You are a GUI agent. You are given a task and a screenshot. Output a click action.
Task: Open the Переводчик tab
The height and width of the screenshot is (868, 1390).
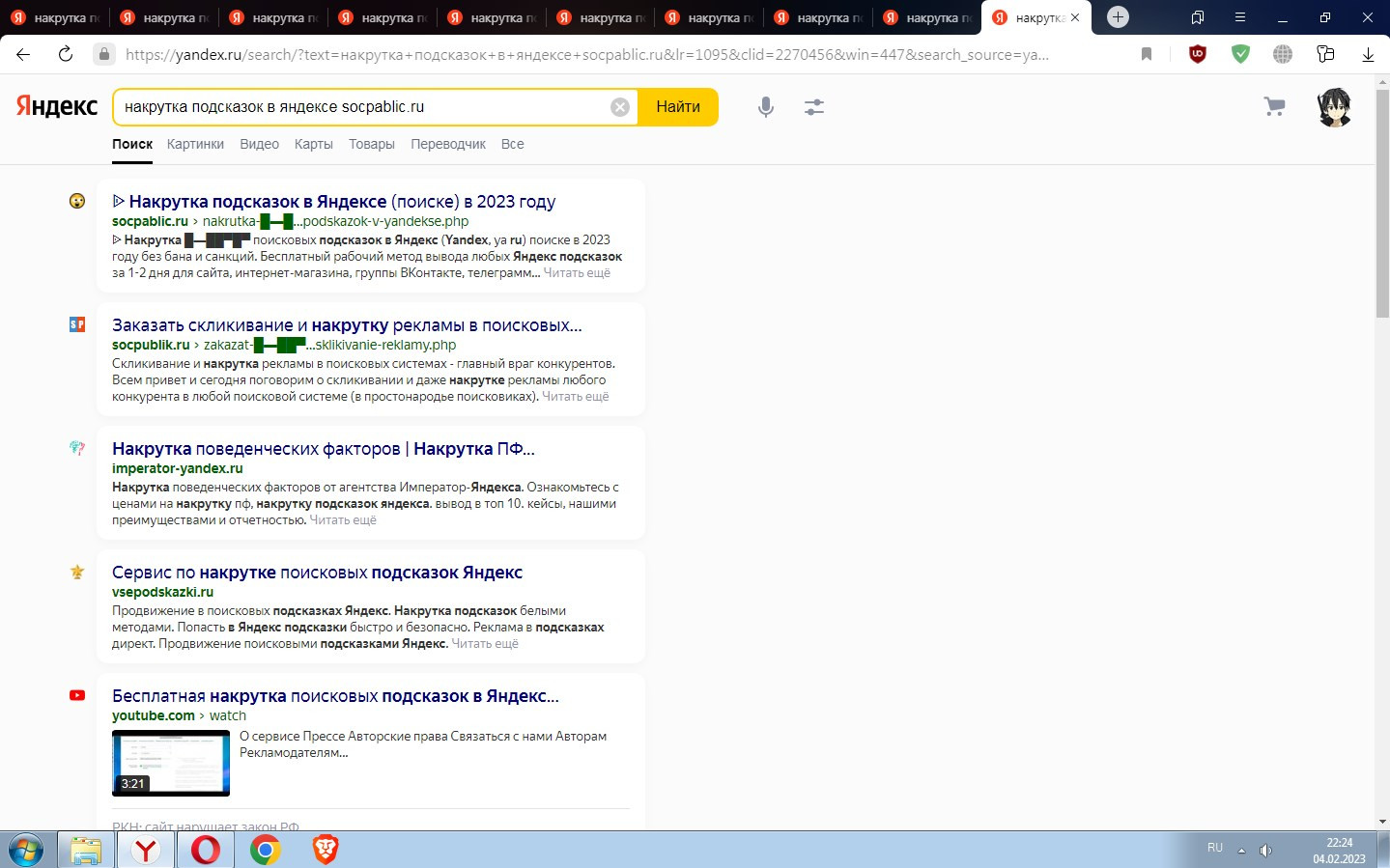(448, 144)
